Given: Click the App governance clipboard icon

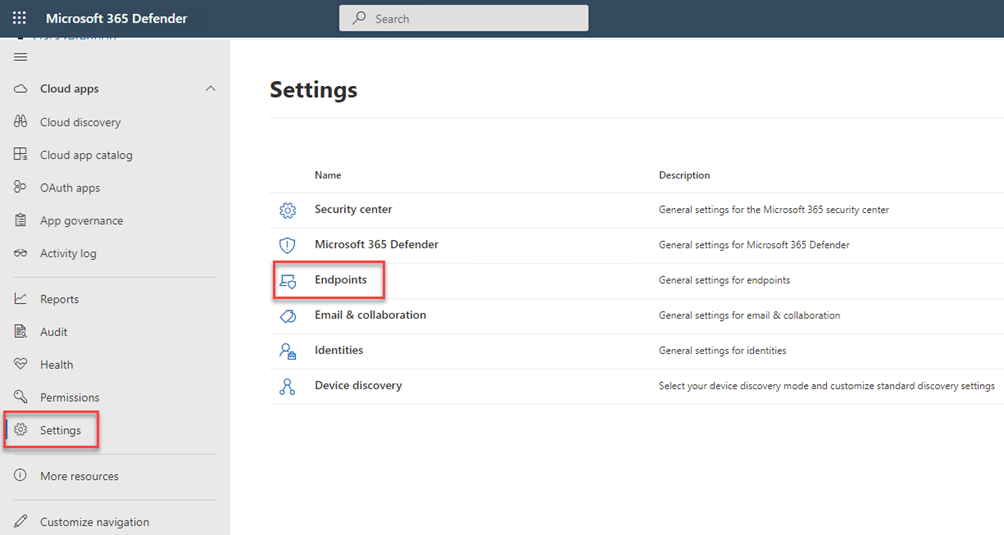Looking at the screenshot, I should (20, 220).
